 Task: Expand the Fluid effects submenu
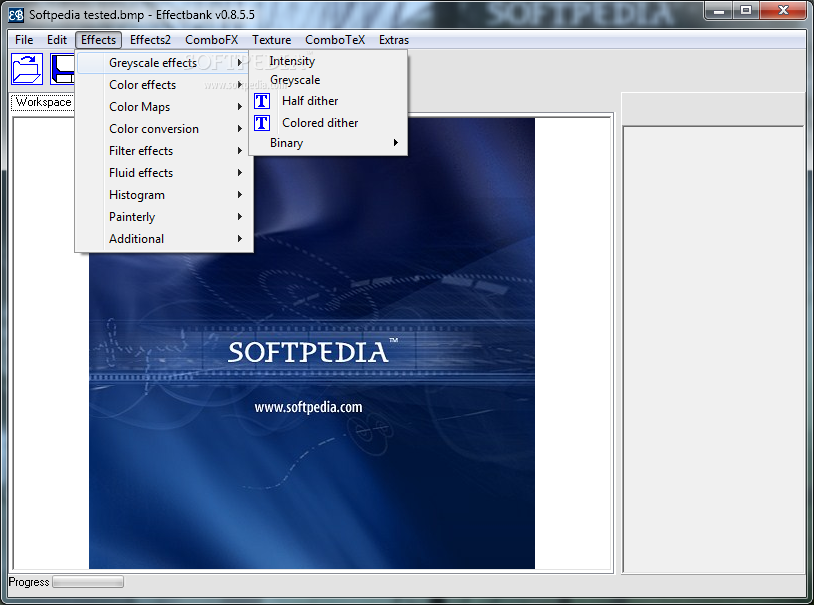click(x=164, y=172)
